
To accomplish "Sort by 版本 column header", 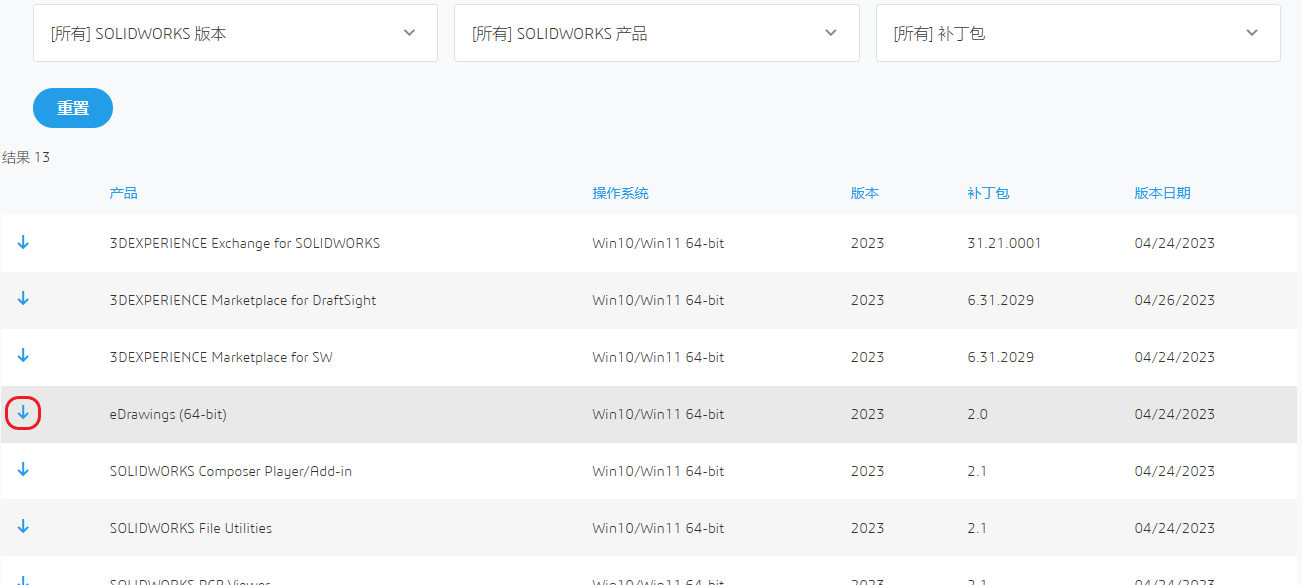I will [x=865, y=193].
